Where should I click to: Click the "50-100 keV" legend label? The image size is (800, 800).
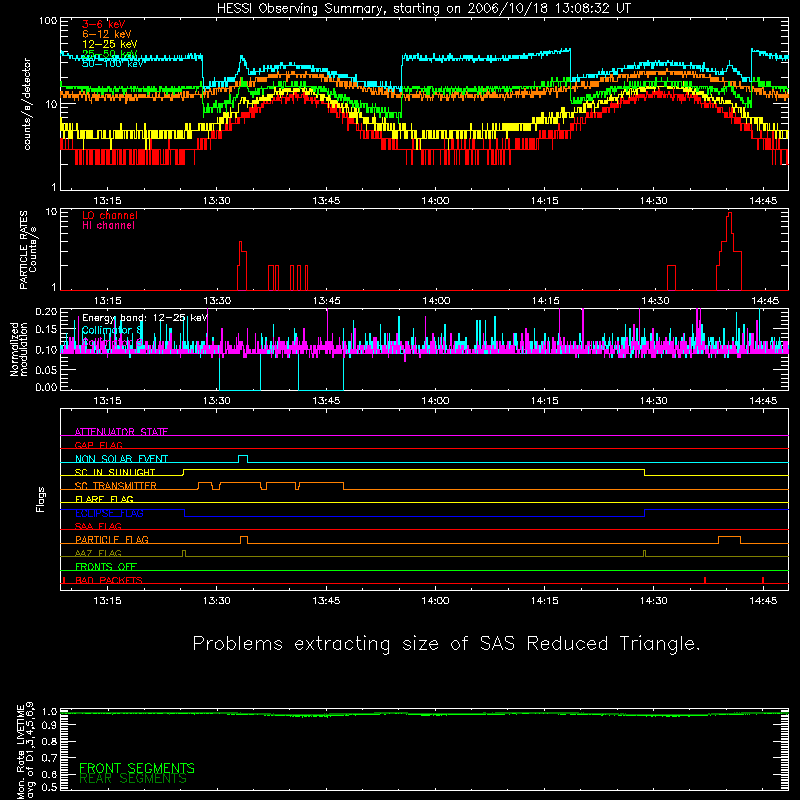point(113,64)
